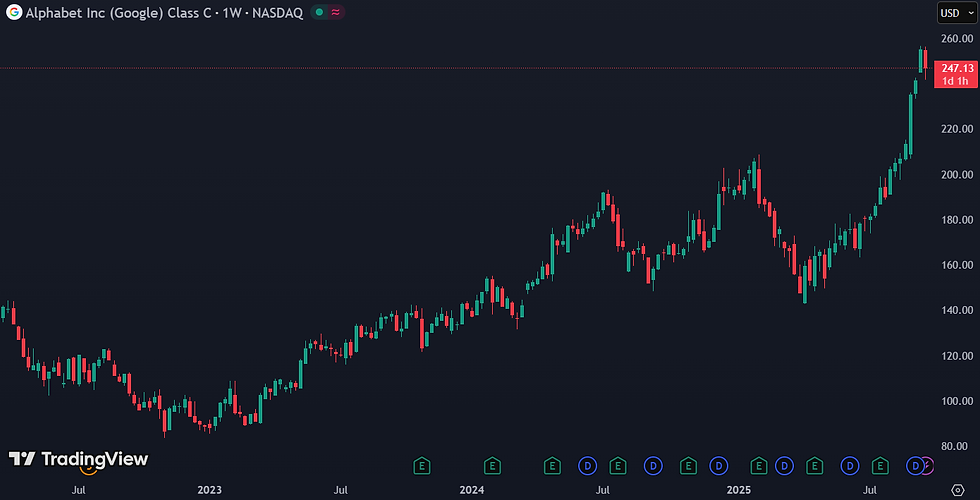The height and width of the screenshot is (500, 980).
Task: Click the April 2024 earnings E marker
Action: 552,465
